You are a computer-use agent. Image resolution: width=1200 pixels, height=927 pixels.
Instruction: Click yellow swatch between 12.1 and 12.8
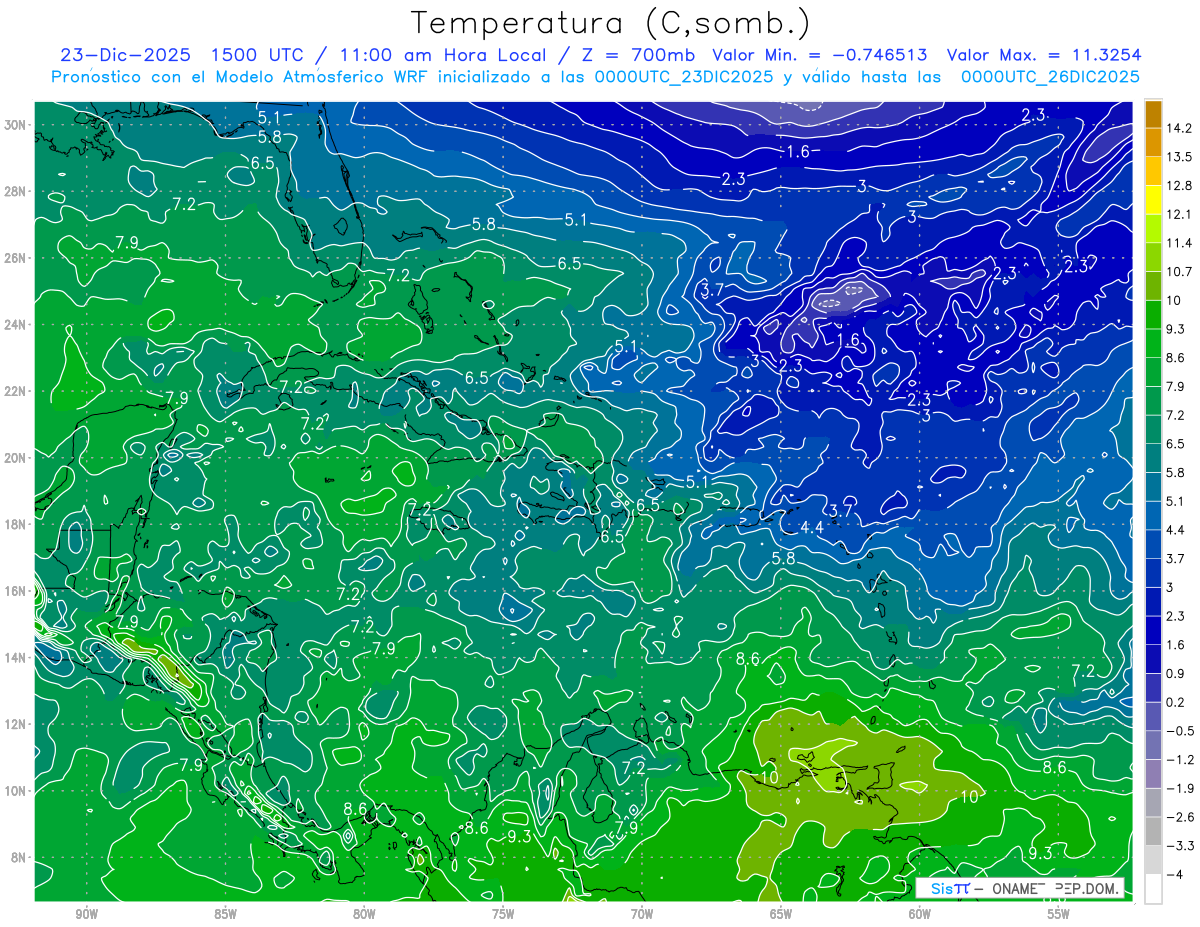1153,200
